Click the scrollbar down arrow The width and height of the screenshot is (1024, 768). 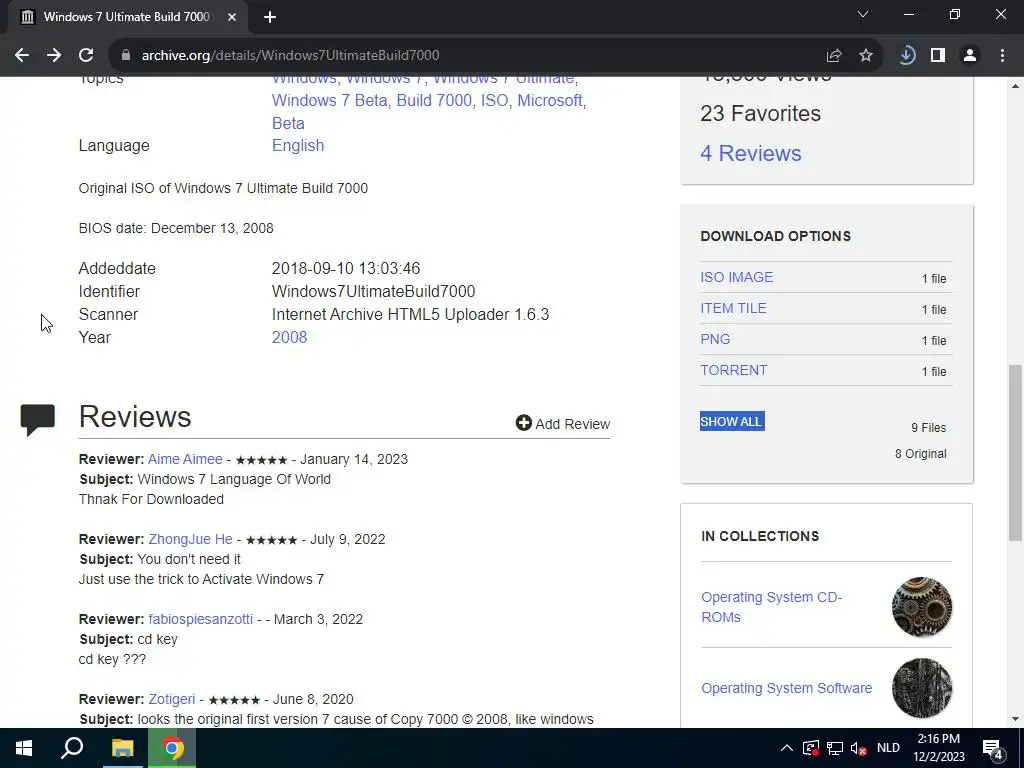pyautogui.click(x=1015, y=719)
